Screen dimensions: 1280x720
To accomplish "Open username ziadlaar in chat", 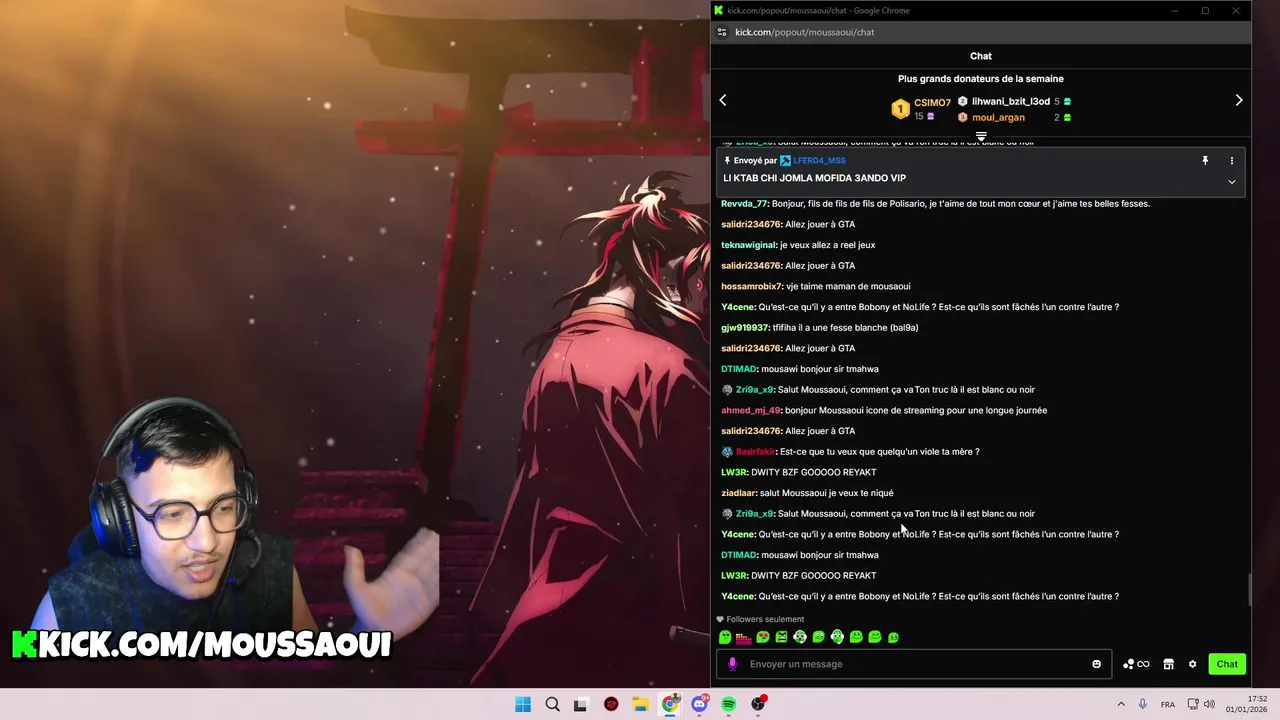I will [738, 493].
